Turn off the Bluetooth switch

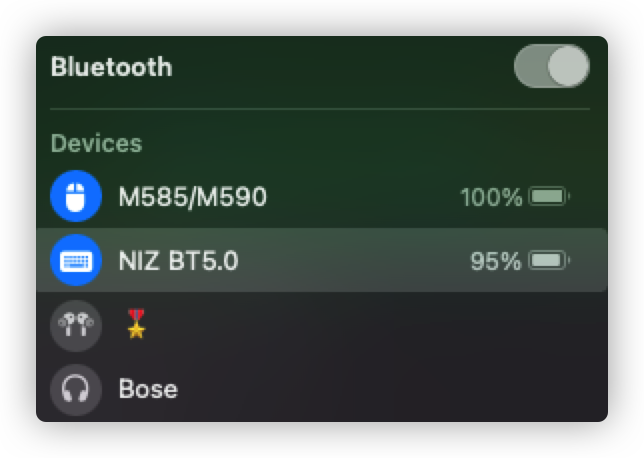pyautogui.click(x=551, y=67)
